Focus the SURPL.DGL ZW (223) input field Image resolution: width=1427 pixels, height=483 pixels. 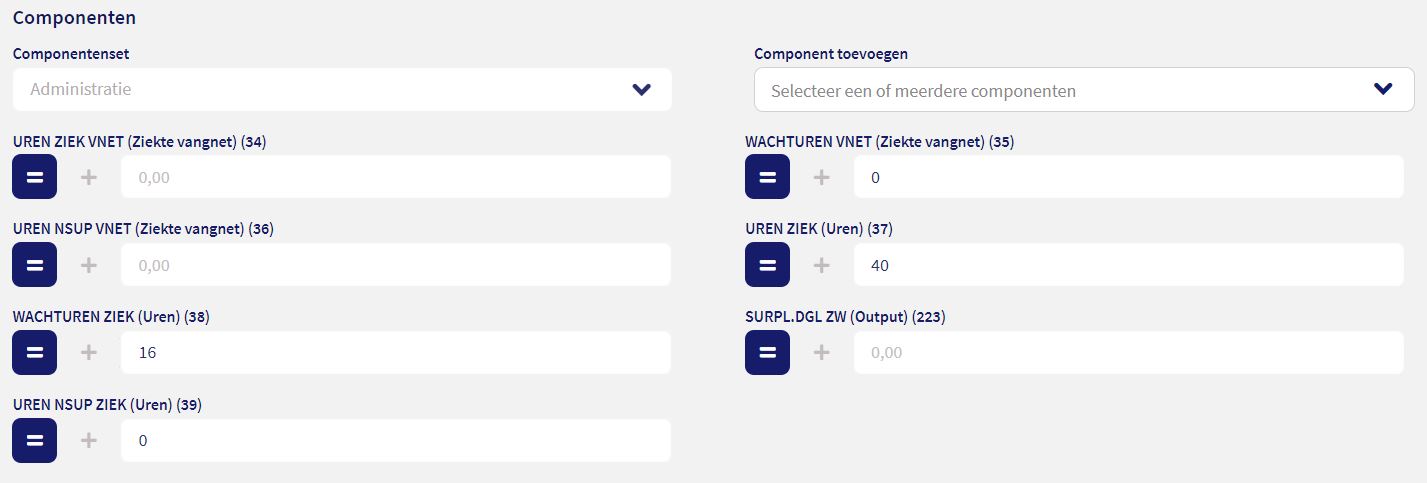coord(1128,352)
